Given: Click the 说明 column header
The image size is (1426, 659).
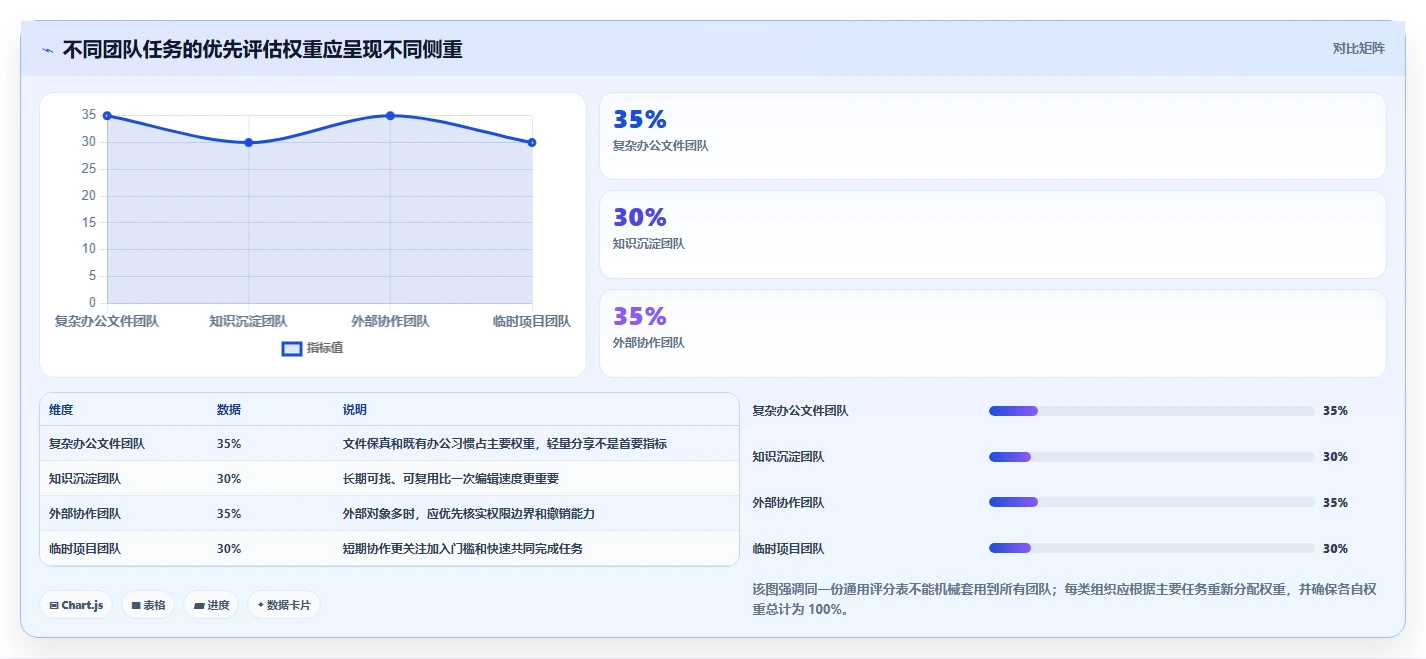Looking at the screenshot, I should [x=355, y=410].
